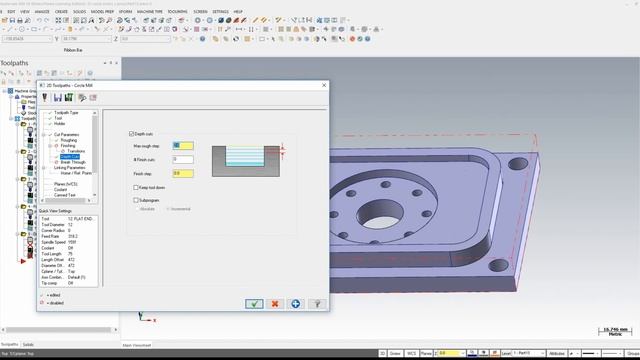Click the red round icon on third toolbar row

pos(352,39)
